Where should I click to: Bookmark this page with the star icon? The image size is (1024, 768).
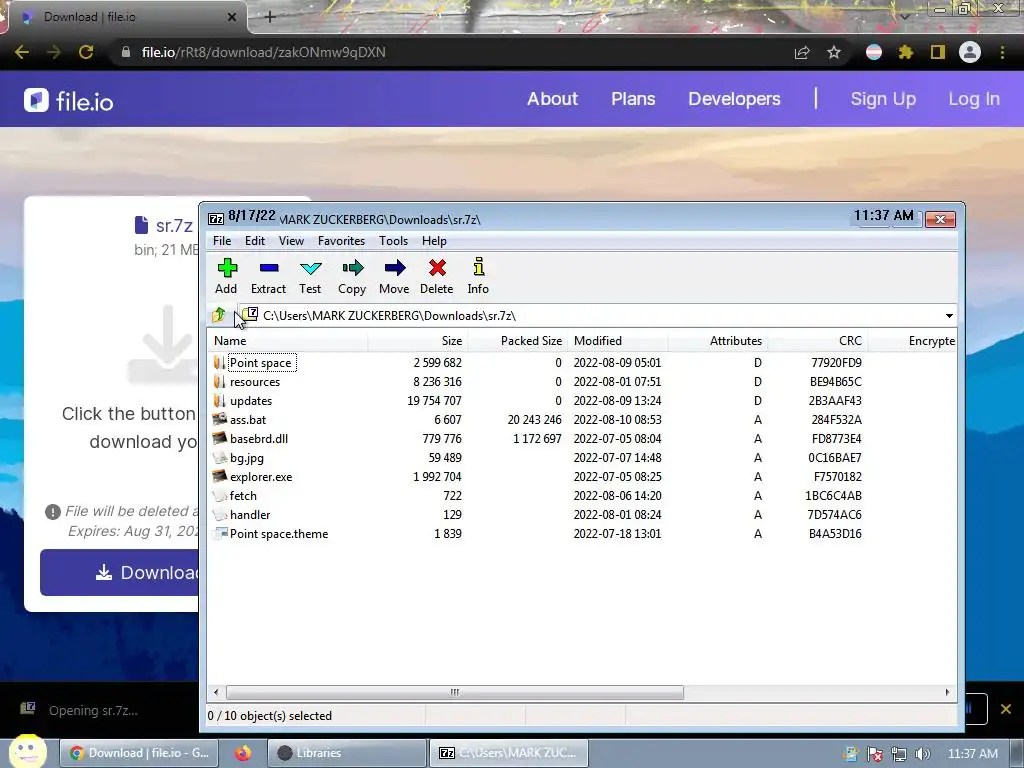834,52
